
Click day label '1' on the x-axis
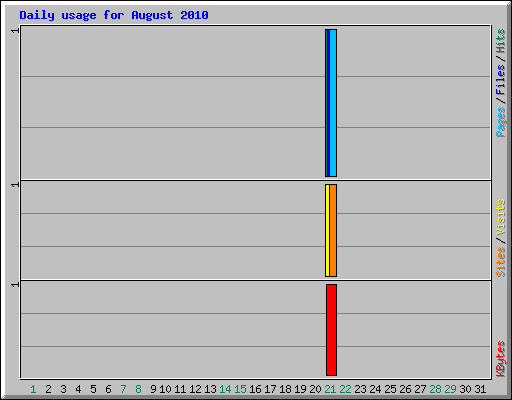[33, 389]
